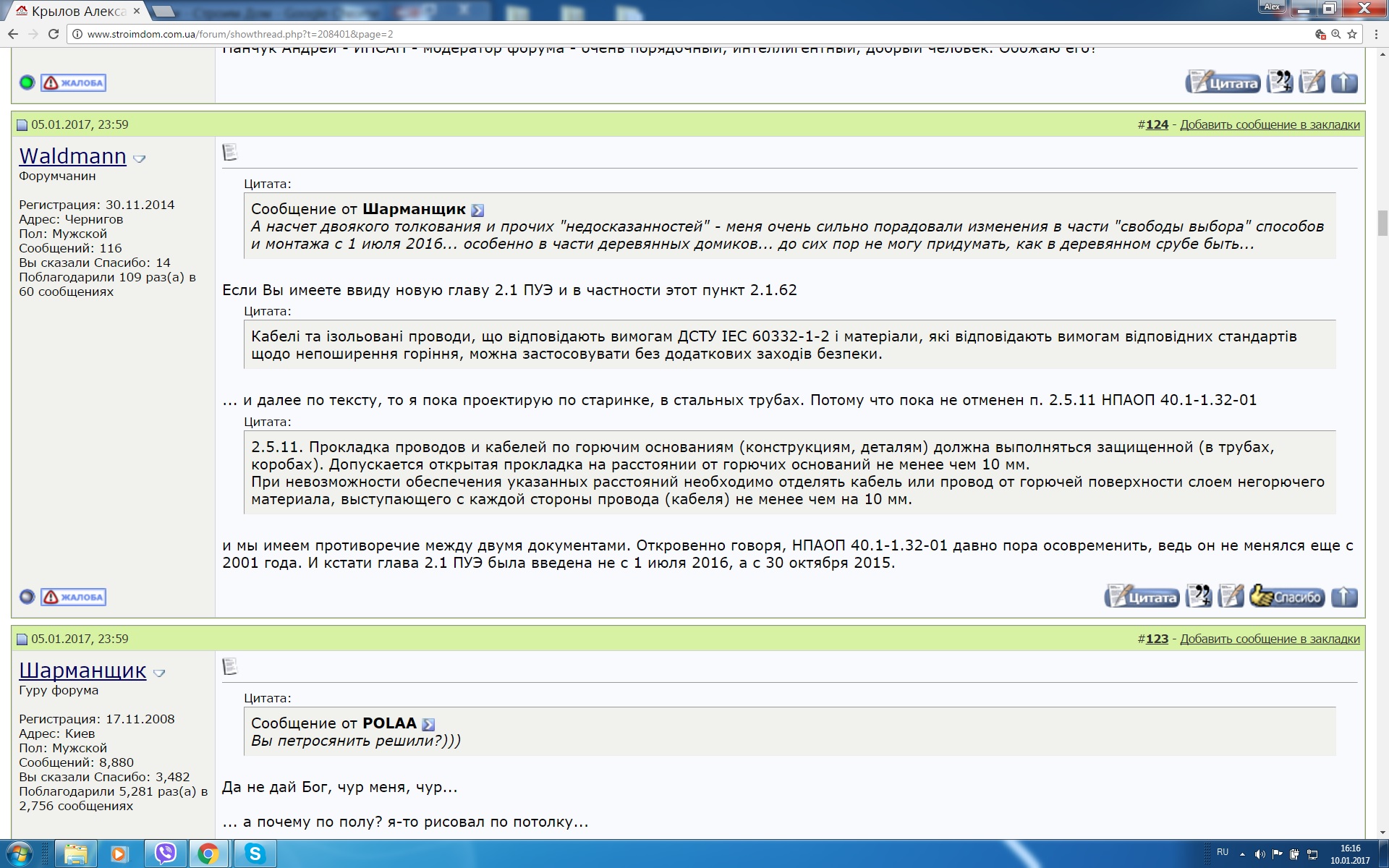This screenshot has height=868, width=1389.
Task: Open Шарманщик's user profile link
Action: coord(82,671)
